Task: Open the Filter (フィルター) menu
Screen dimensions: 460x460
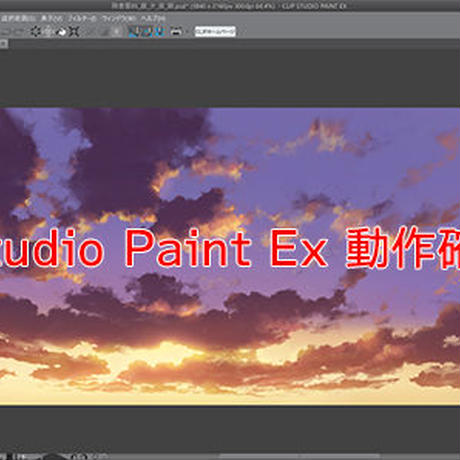Action: pyautogui.click(x=82, y=18)
